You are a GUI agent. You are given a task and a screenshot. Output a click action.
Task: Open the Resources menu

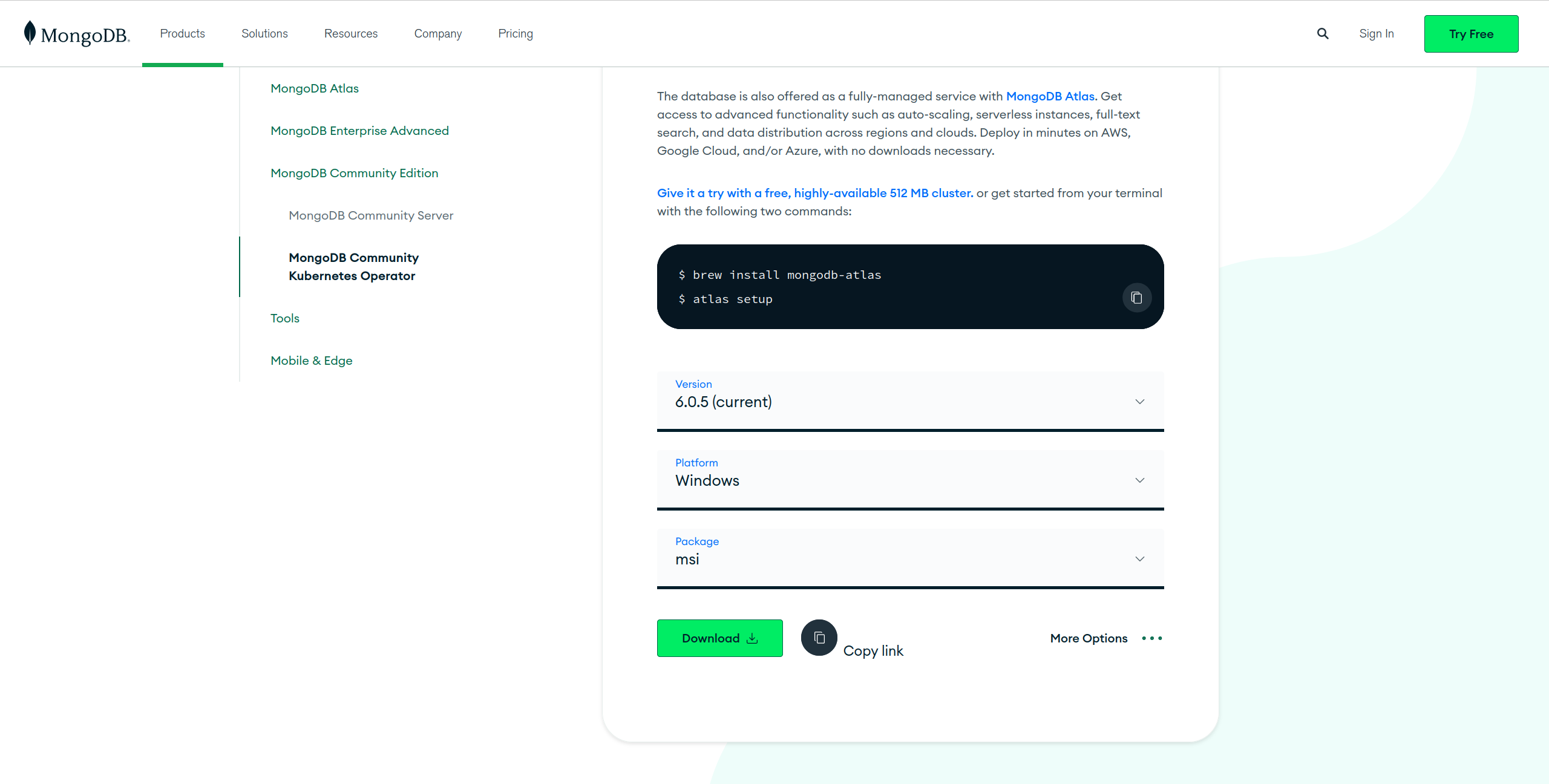click(x=351, y=34)
